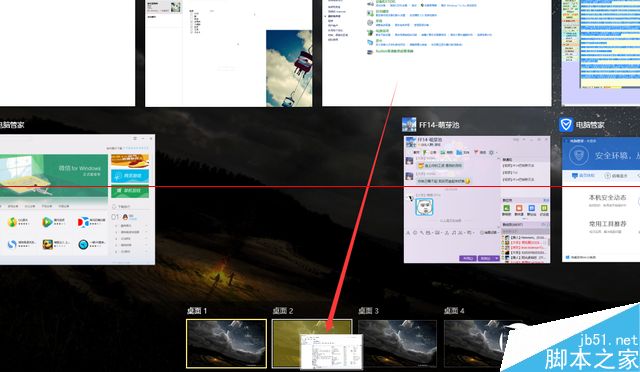This screenshot has height=372, width=640.
Task: Click the orange group app icon
Action: coord(519,208)
